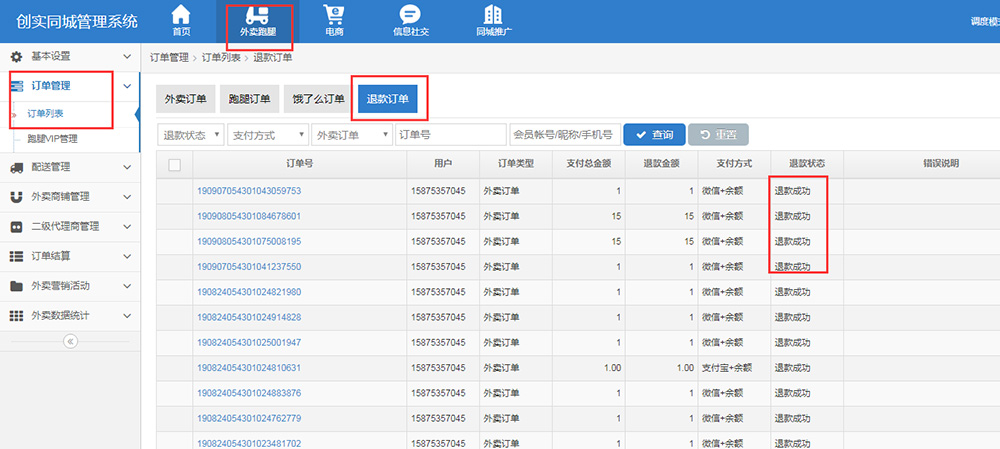Screen dimensions: 1000x449
Task: Switch to the 跑腿订单 tab
Action: pos(249,99)
